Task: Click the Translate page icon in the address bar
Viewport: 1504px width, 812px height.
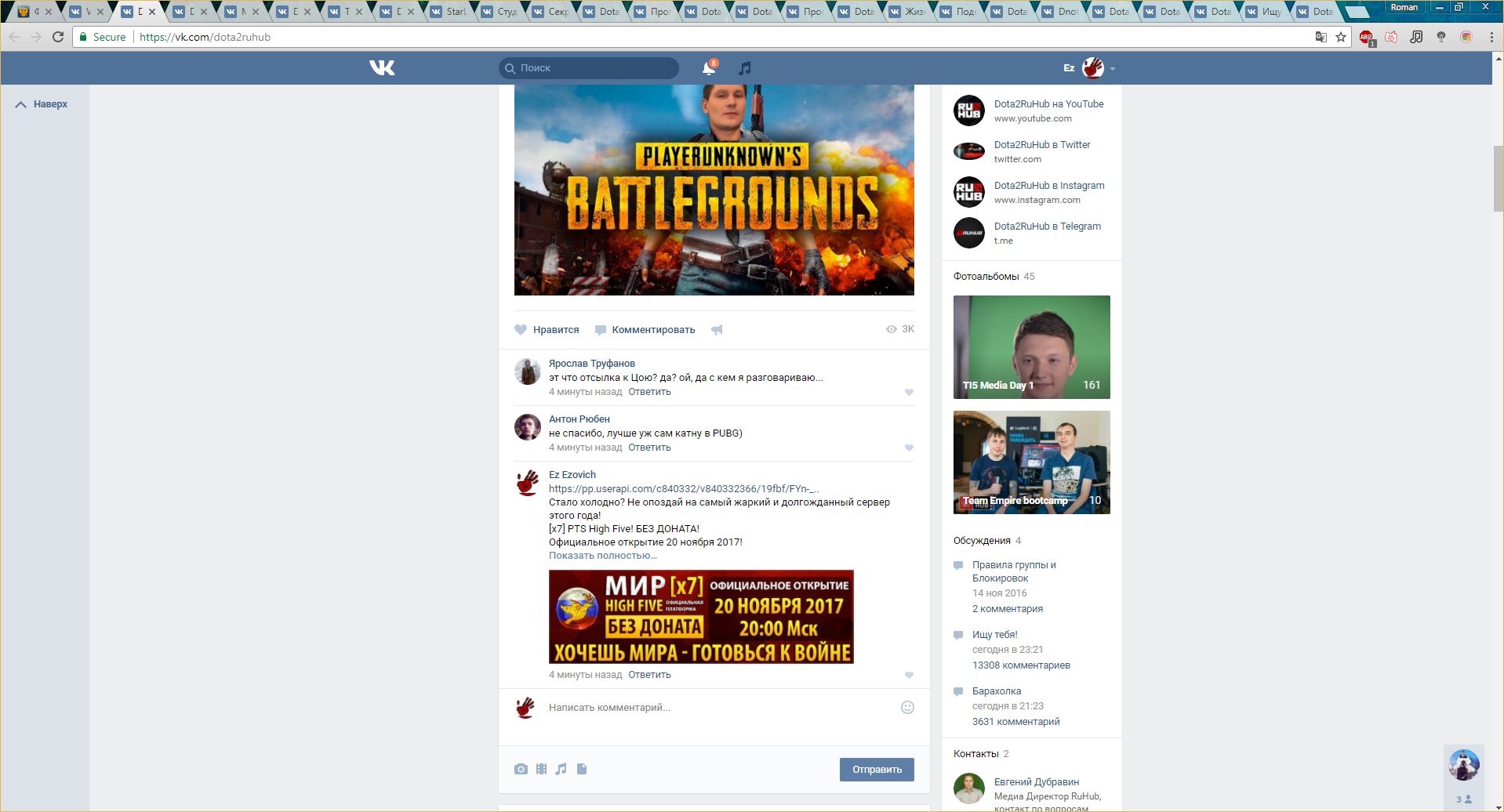Action: coord(1321,37)
